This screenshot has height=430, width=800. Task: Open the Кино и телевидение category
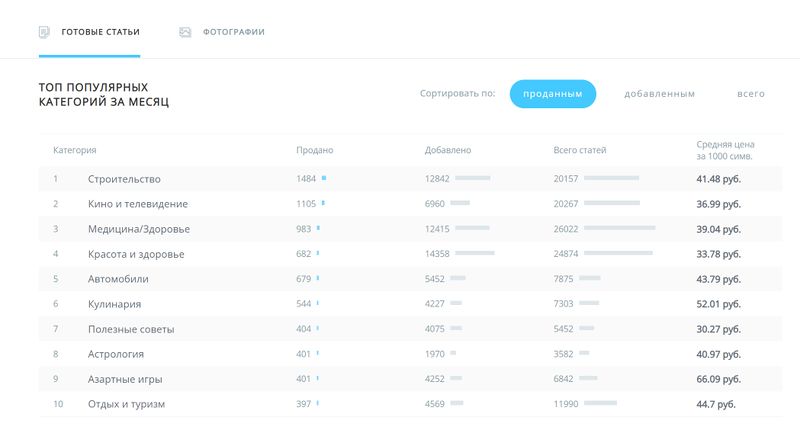pos(138,204)
